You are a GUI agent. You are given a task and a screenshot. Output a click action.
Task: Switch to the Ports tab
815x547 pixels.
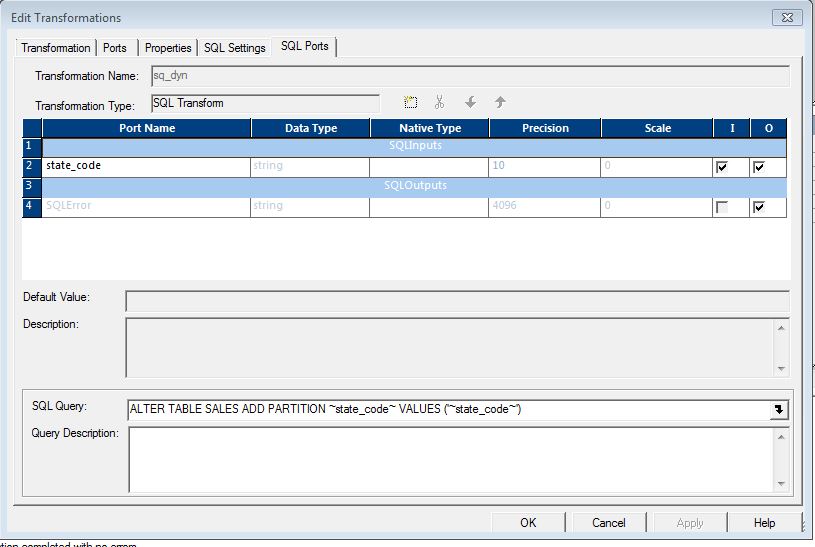click(x=115, y=48)
